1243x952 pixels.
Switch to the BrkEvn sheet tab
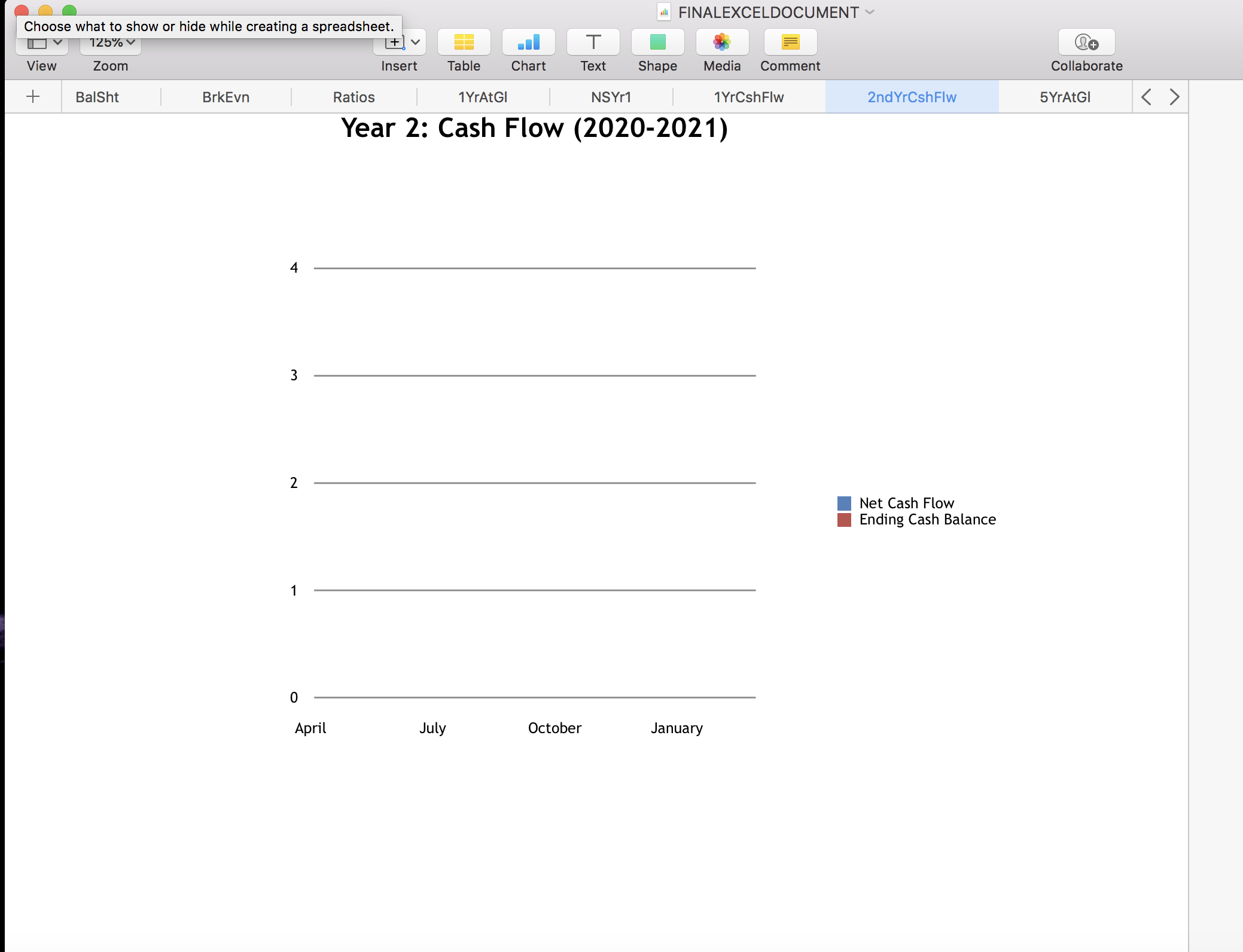226,97
